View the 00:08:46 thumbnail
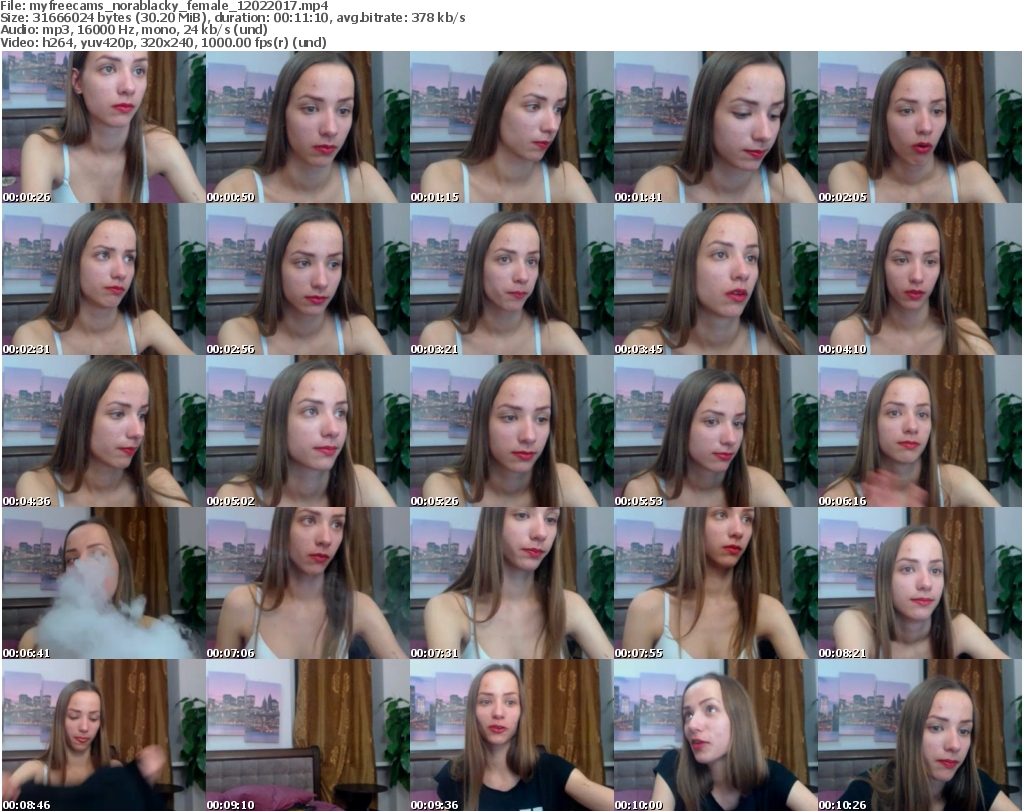 (103, 735)
